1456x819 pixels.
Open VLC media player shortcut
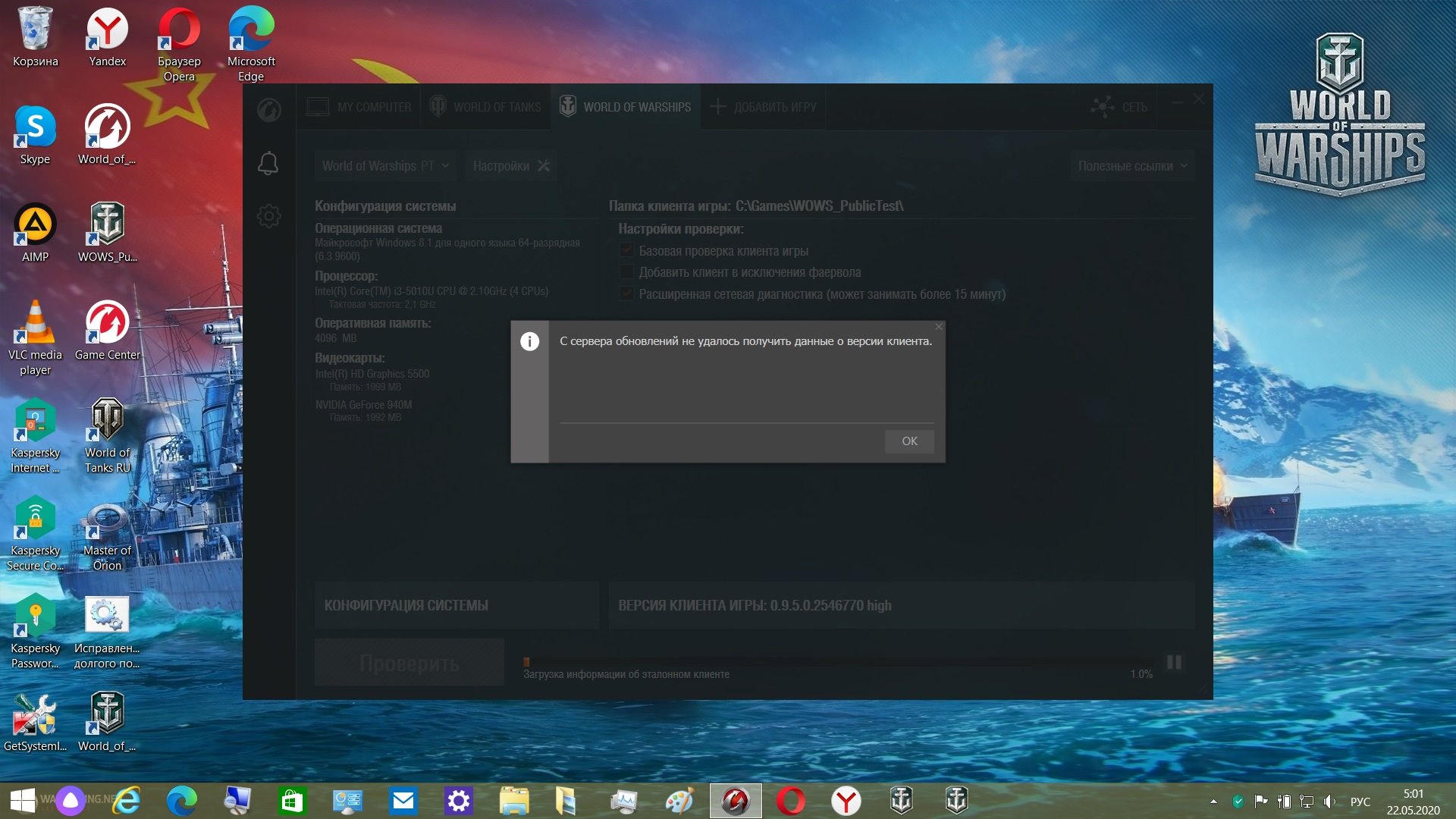click(35, 337)
